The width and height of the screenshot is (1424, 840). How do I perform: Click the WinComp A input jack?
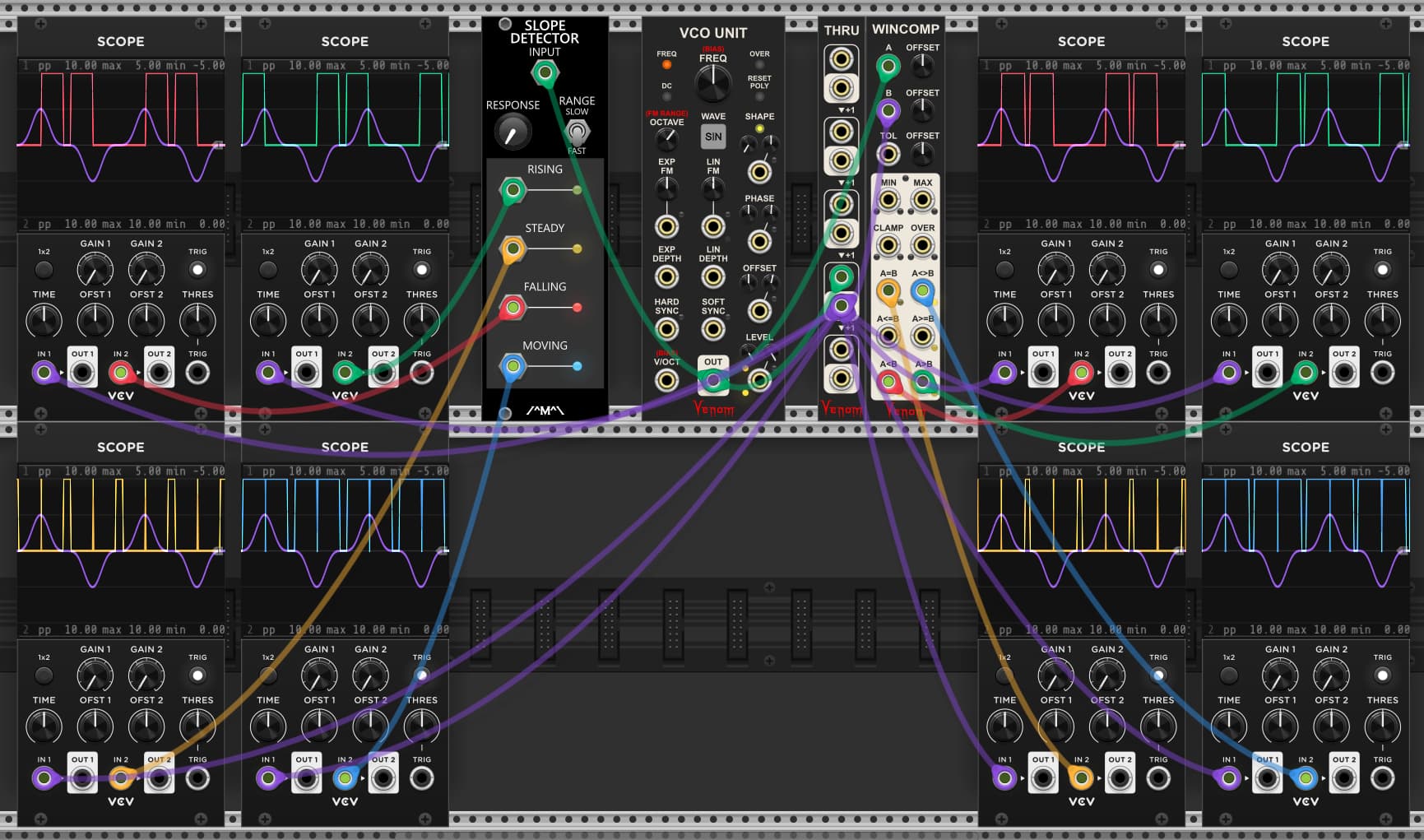click(888, 67)
